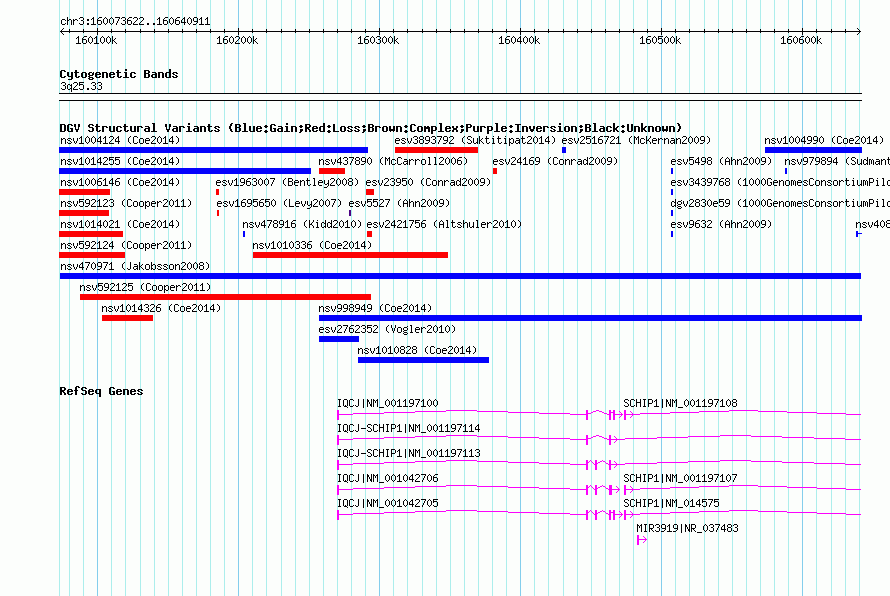The width and height of the screenshot is (890, 596).
Task: Open the esv24169 (Conrad2009) variant
Action: click(555, 161)
